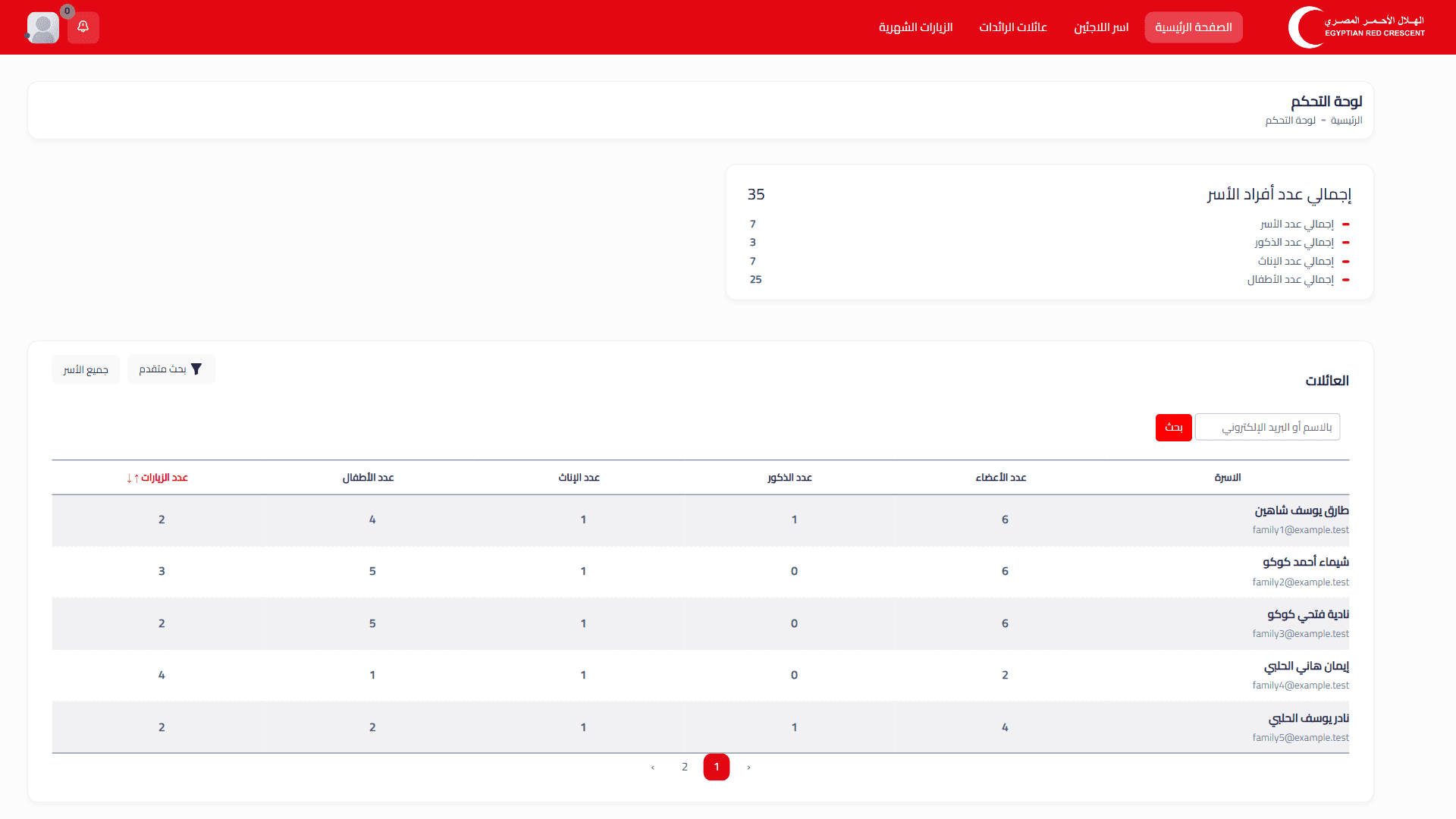This screenshot has width=1456, height=819.
Task: Open family إيمان هاني الحلبي
Action: tap(1307, 666)
